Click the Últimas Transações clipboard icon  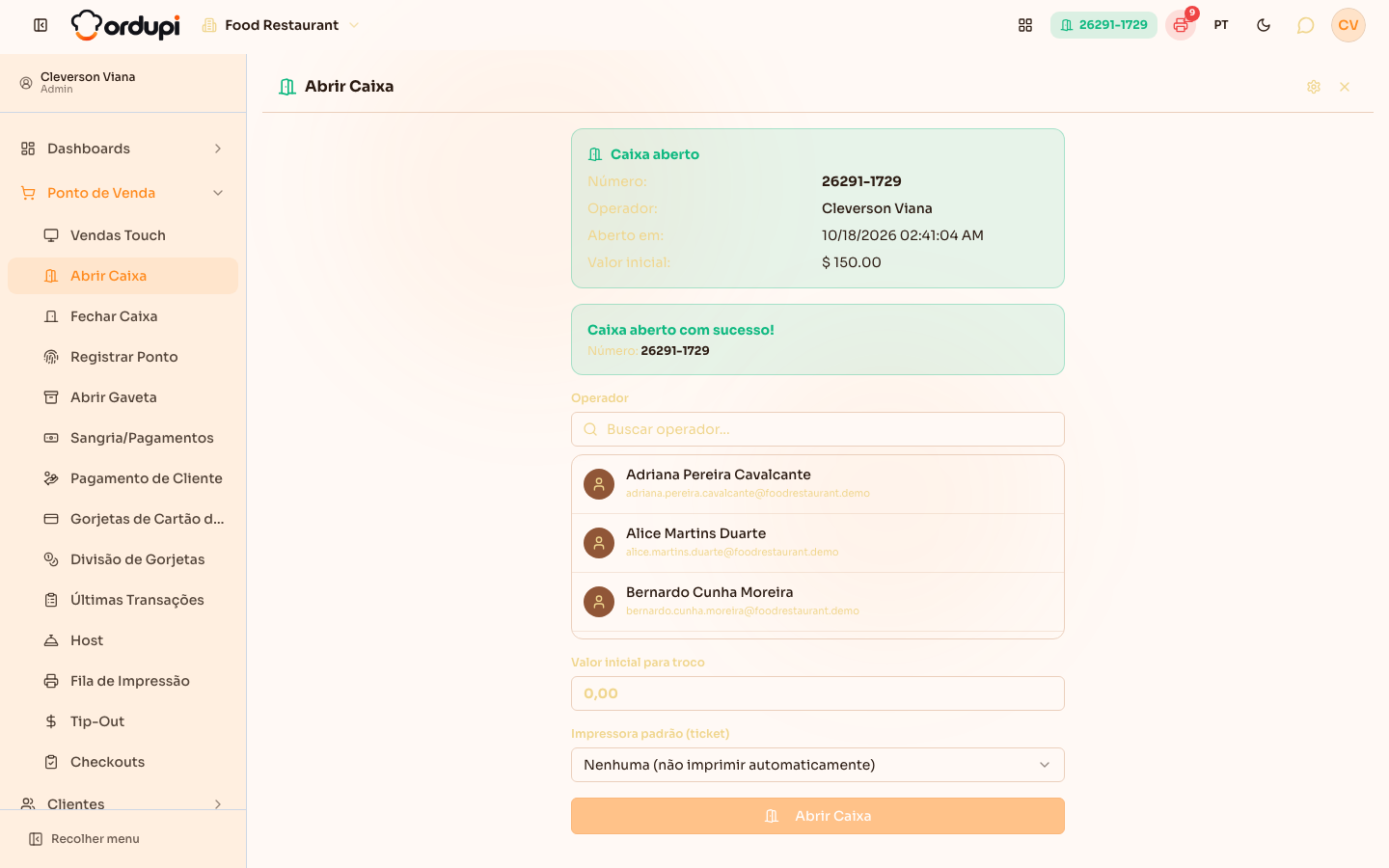click(51, 600)
